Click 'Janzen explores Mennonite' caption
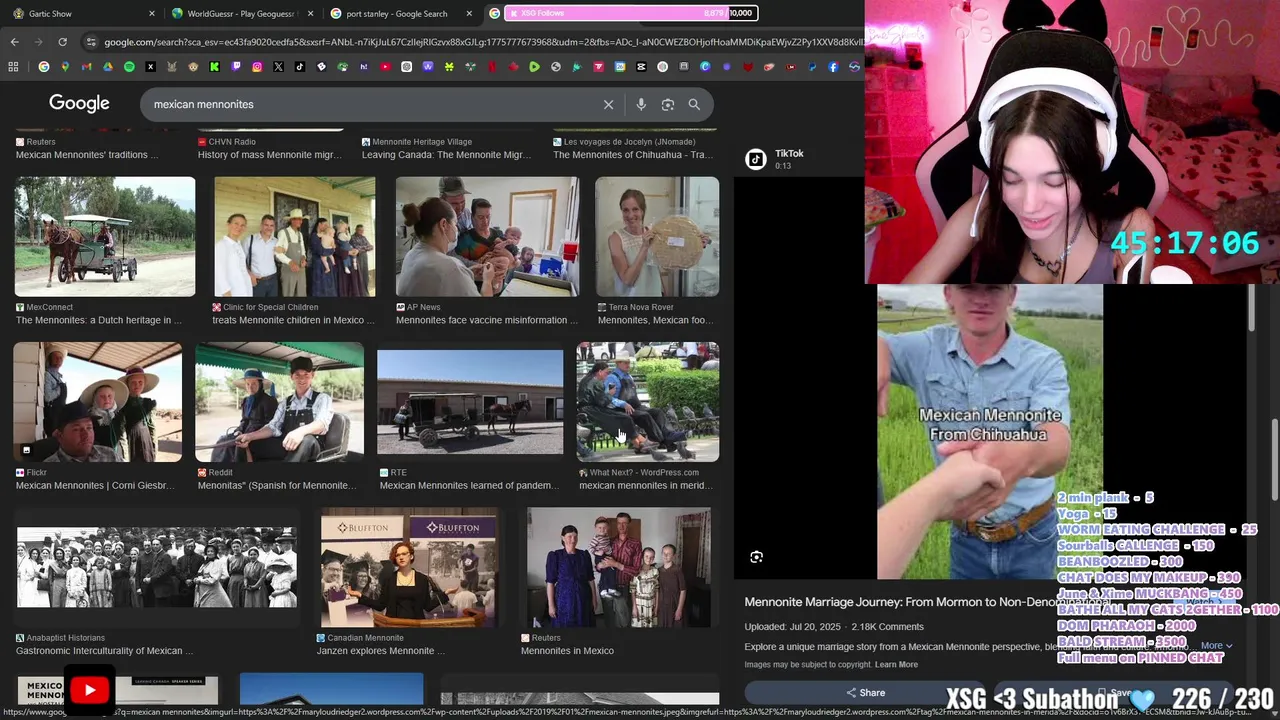 click(381, 651)
